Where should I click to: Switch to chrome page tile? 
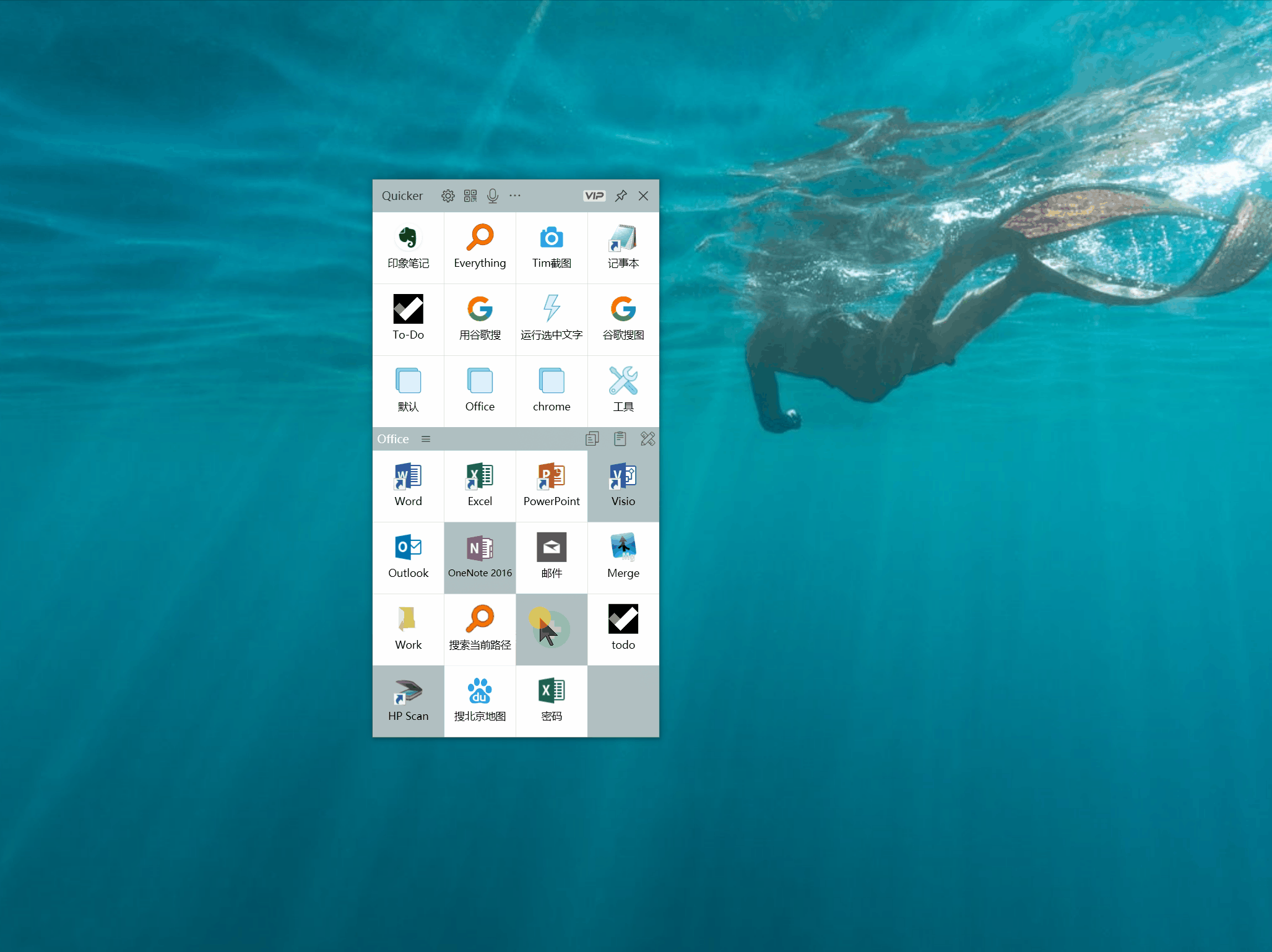tap(552, 392)
